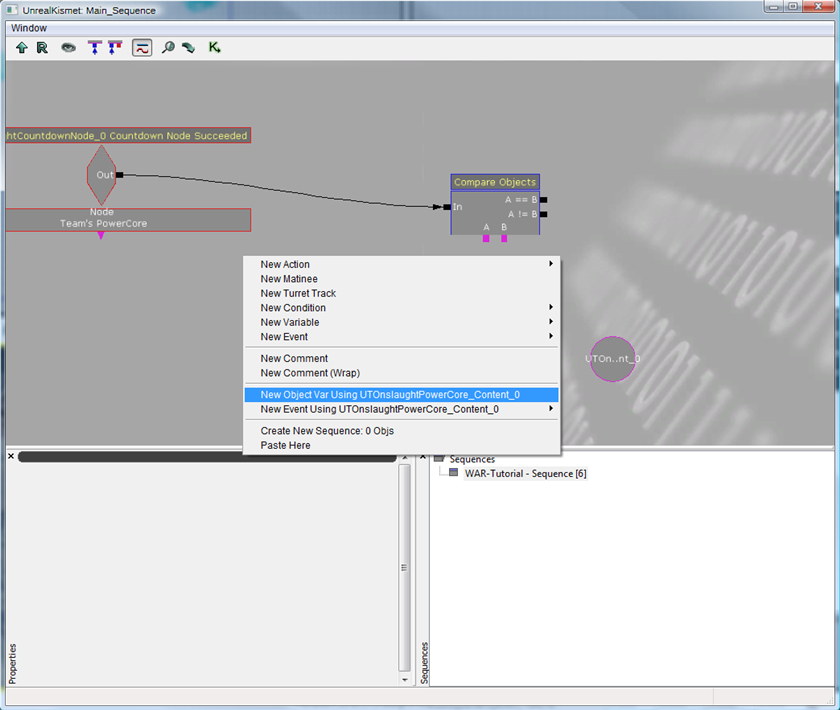Click Paste Here in the context menu
Viewport: 840px width, 710px height.
tap(402, 445)
